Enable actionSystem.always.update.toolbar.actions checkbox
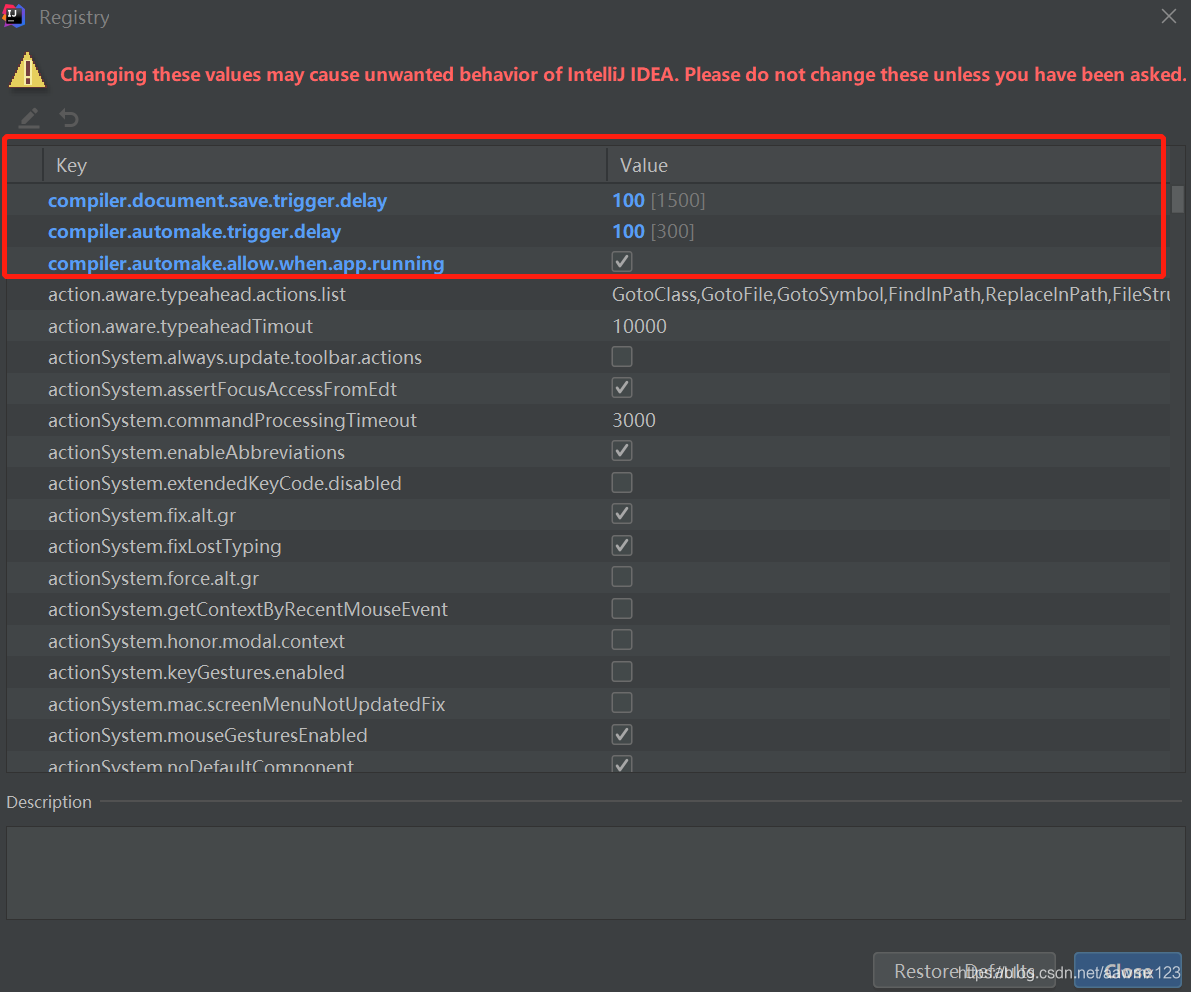1191x992 pixels. point(622,356)
